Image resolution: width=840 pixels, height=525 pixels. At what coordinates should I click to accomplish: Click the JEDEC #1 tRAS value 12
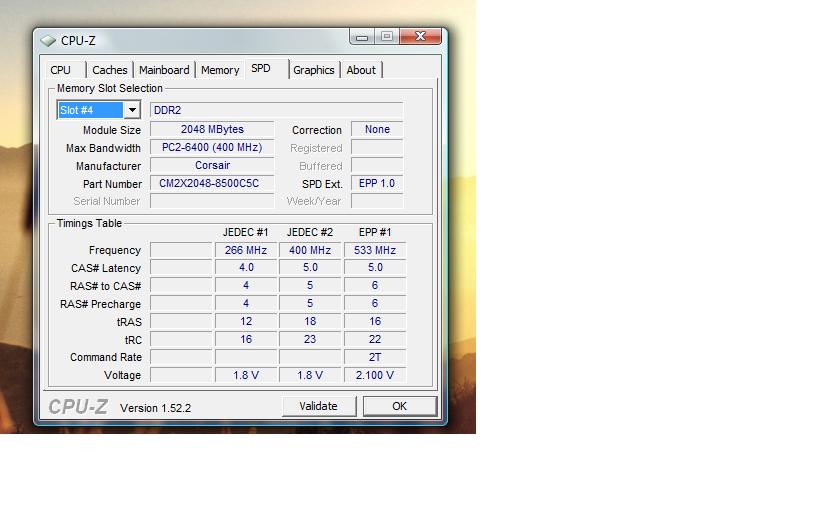(x=246, y=321)
